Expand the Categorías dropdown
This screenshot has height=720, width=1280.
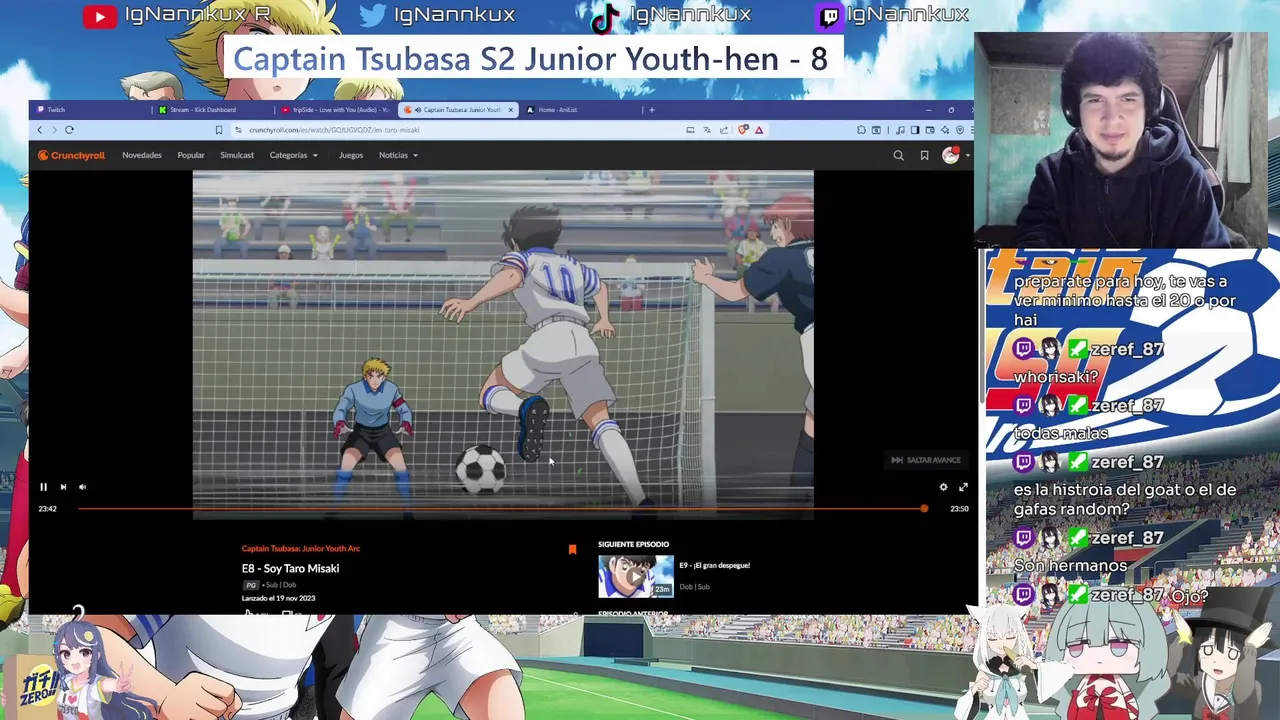pos(294,155)
